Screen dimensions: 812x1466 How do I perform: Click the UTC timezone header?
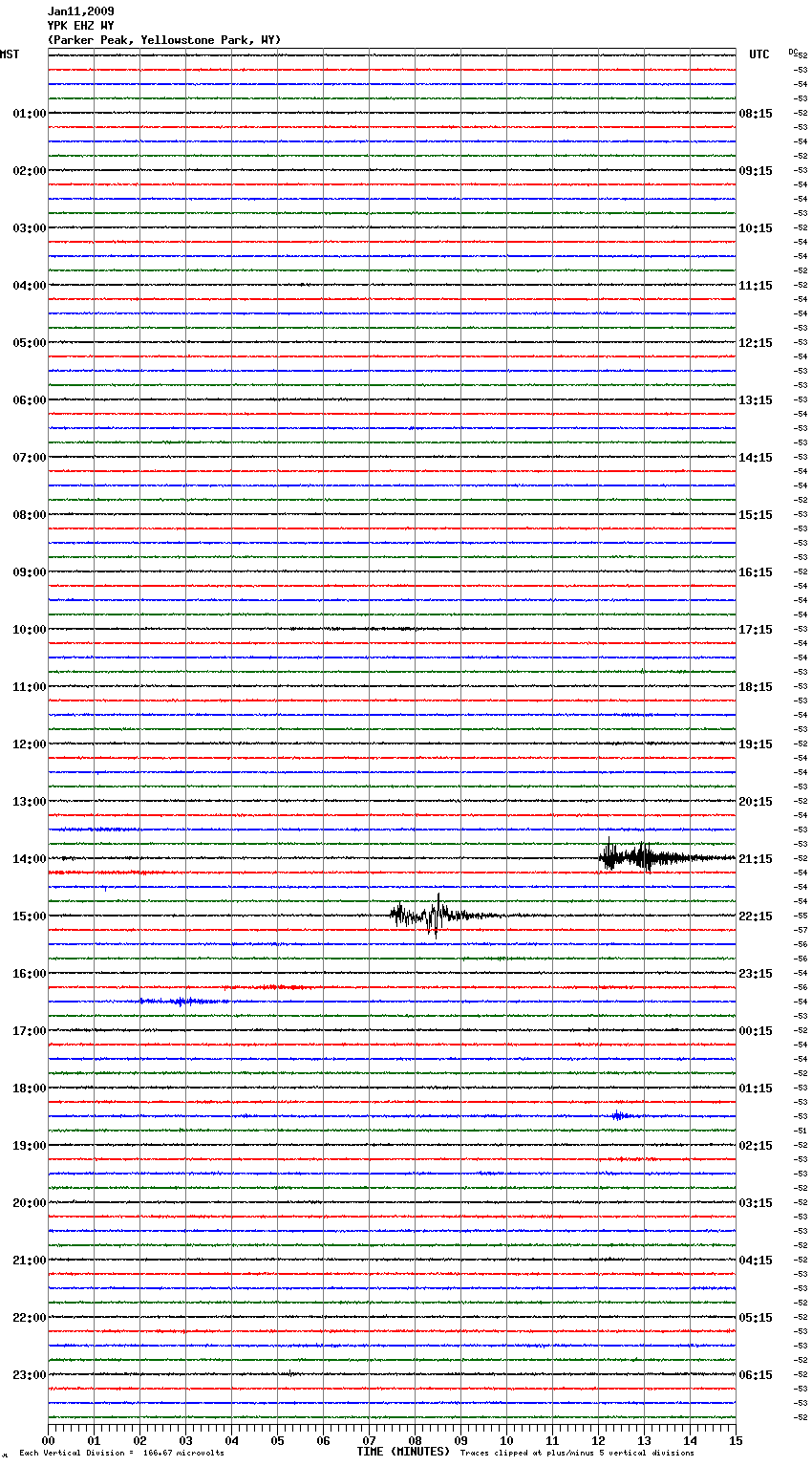pyautogui.click(x=759, y=54)
